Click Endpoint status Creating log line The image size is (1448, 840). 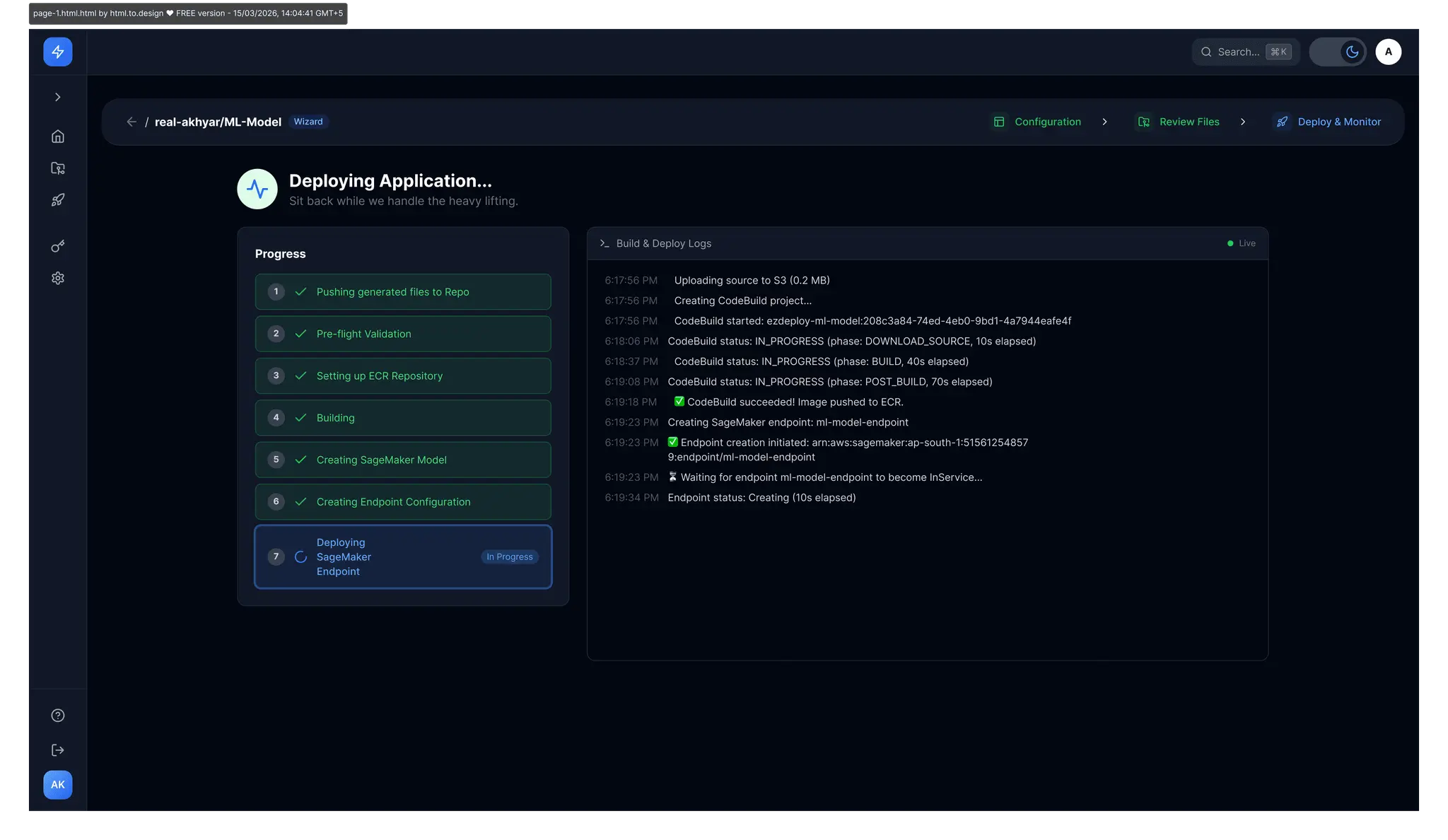coord(761,498)
